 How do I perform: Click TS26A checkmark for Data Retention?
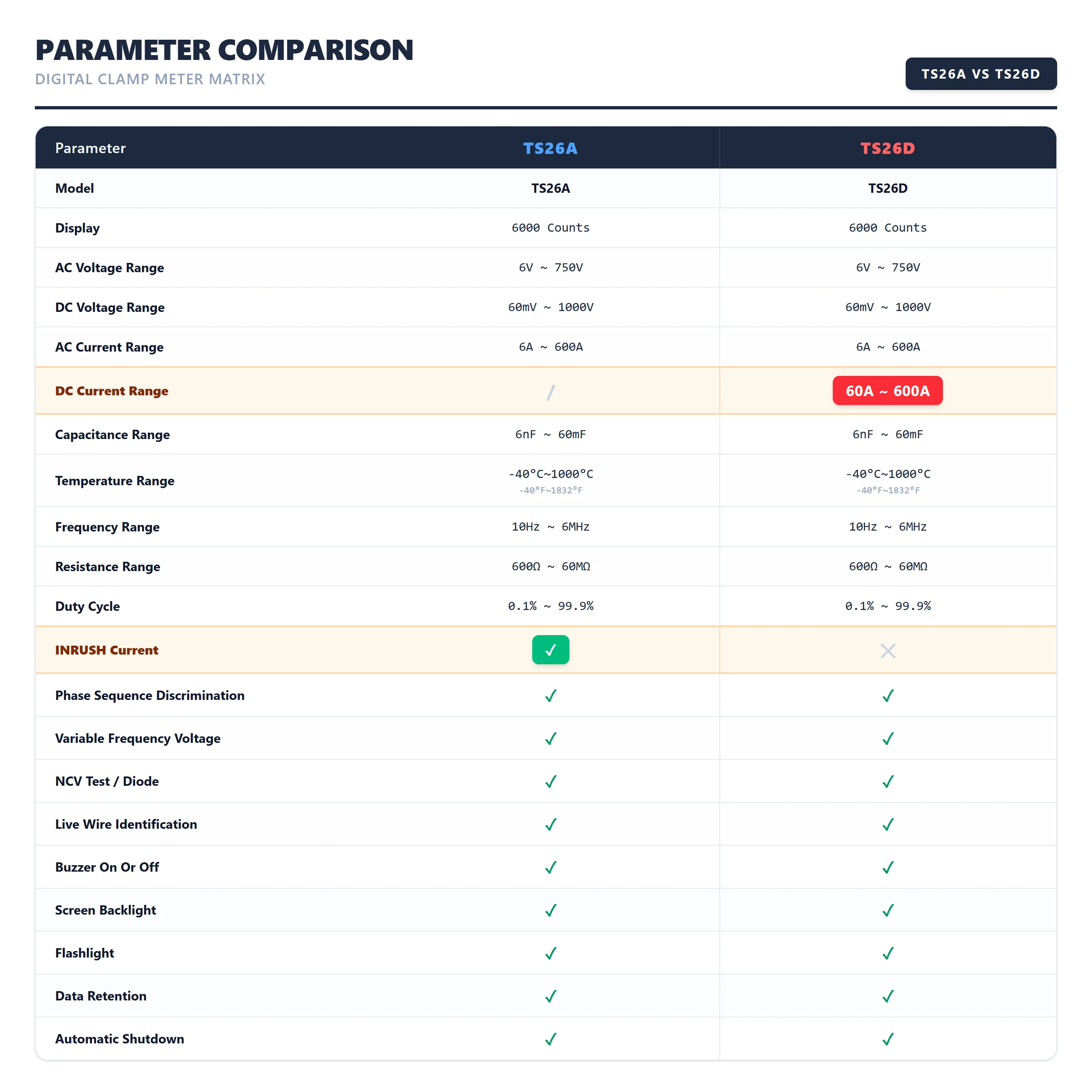[550, 996]
